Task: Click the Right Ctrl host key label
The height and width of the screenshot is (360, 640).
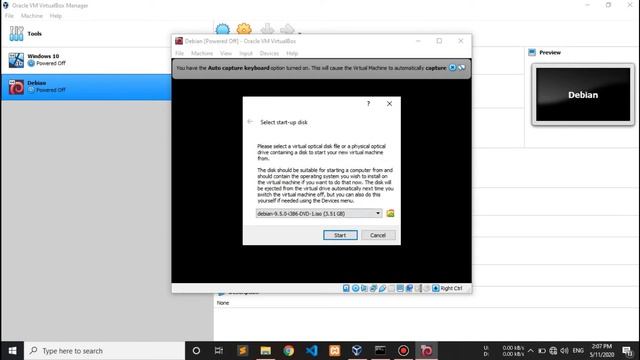Action: [451, 288]
